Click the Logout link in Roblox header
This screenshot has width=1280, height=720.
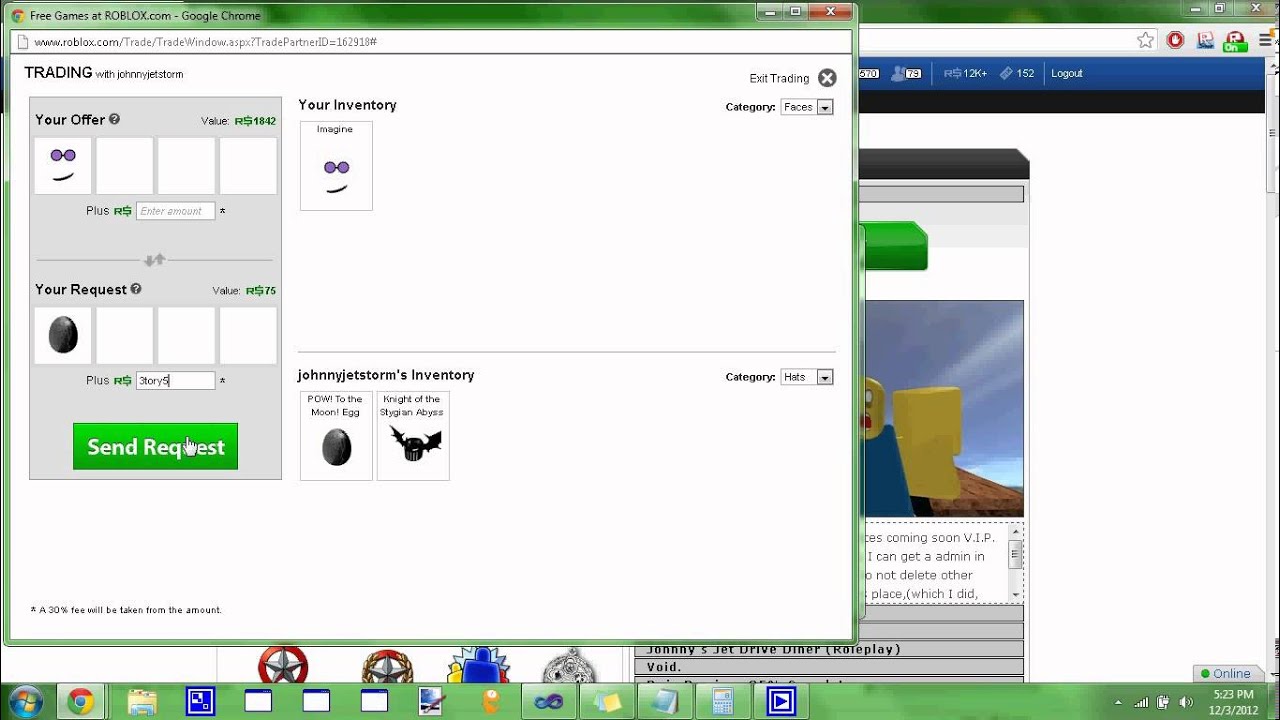[1067, 73]
